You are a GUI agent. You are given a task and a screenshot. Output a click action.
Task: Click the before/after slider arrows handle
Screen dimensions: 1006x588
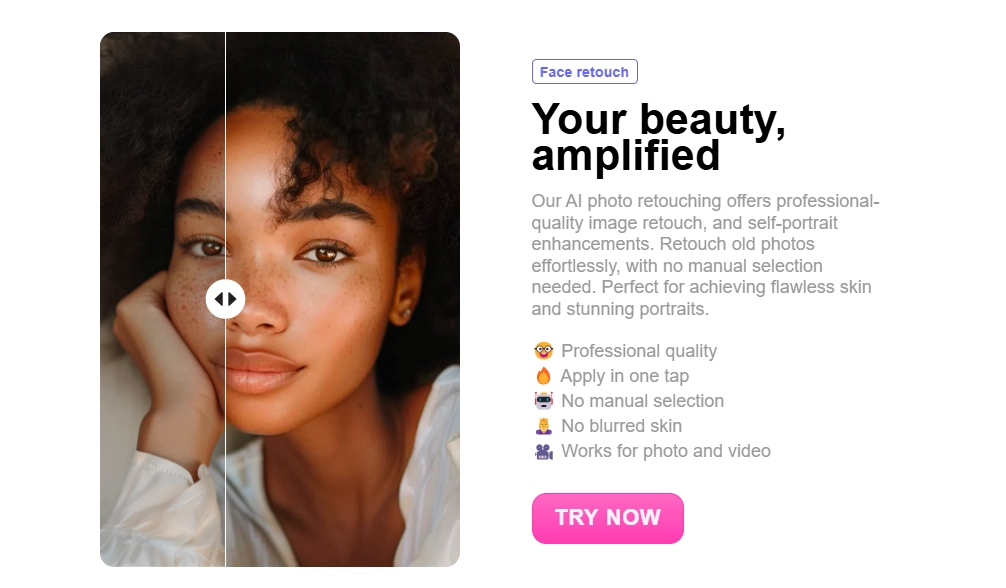click(226, 299)
